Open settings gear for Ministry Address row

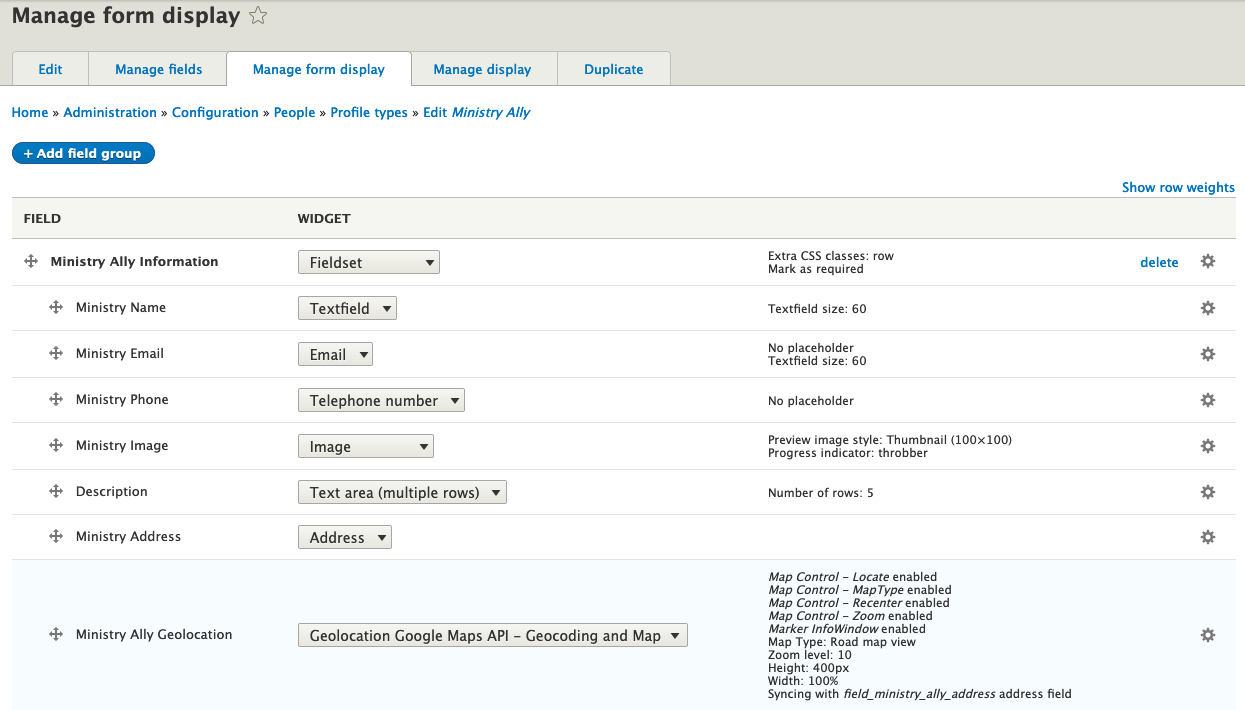coord(1208,537)
